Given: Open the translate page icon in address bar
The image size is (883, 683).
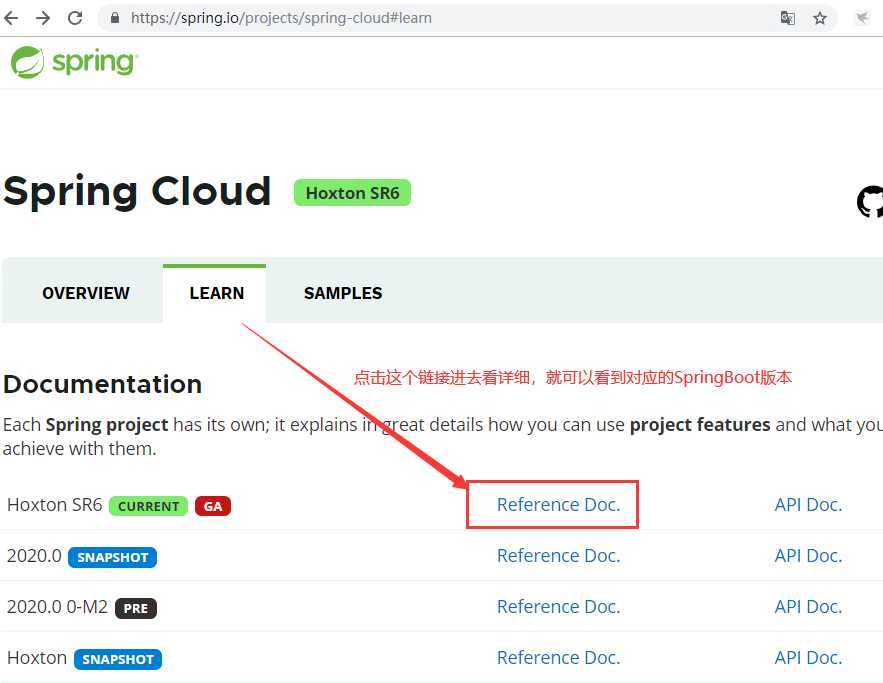Looking at the screenshot, I should point(788,18).
